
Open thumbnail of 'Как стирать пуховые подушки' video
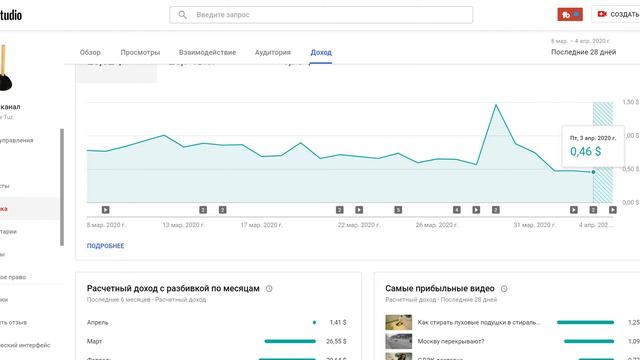pyautogui.click(x=398, y=322)
